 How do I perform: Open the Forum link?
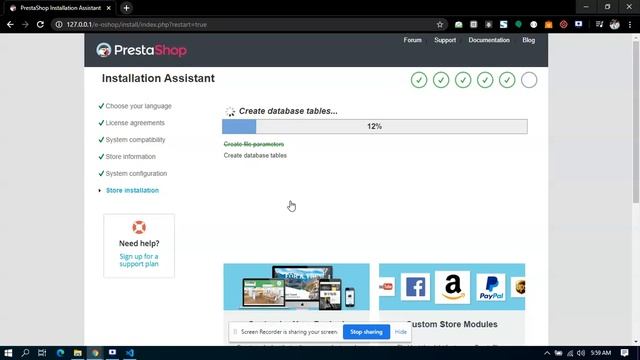point(412,40)
